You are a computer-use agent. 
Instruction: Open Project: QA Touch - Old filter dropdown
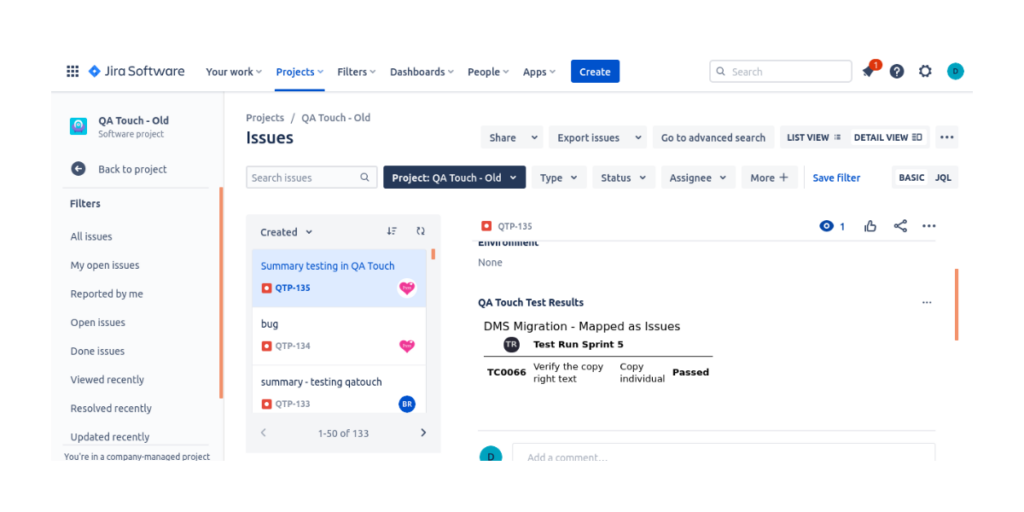coord(455,177)
